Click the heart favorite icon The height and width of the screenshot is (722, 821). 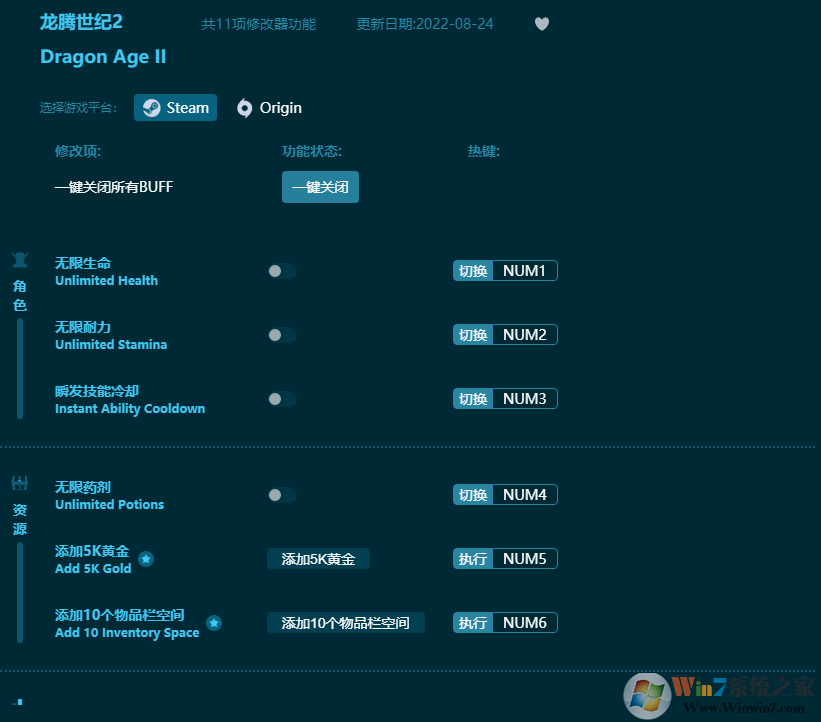542,24
